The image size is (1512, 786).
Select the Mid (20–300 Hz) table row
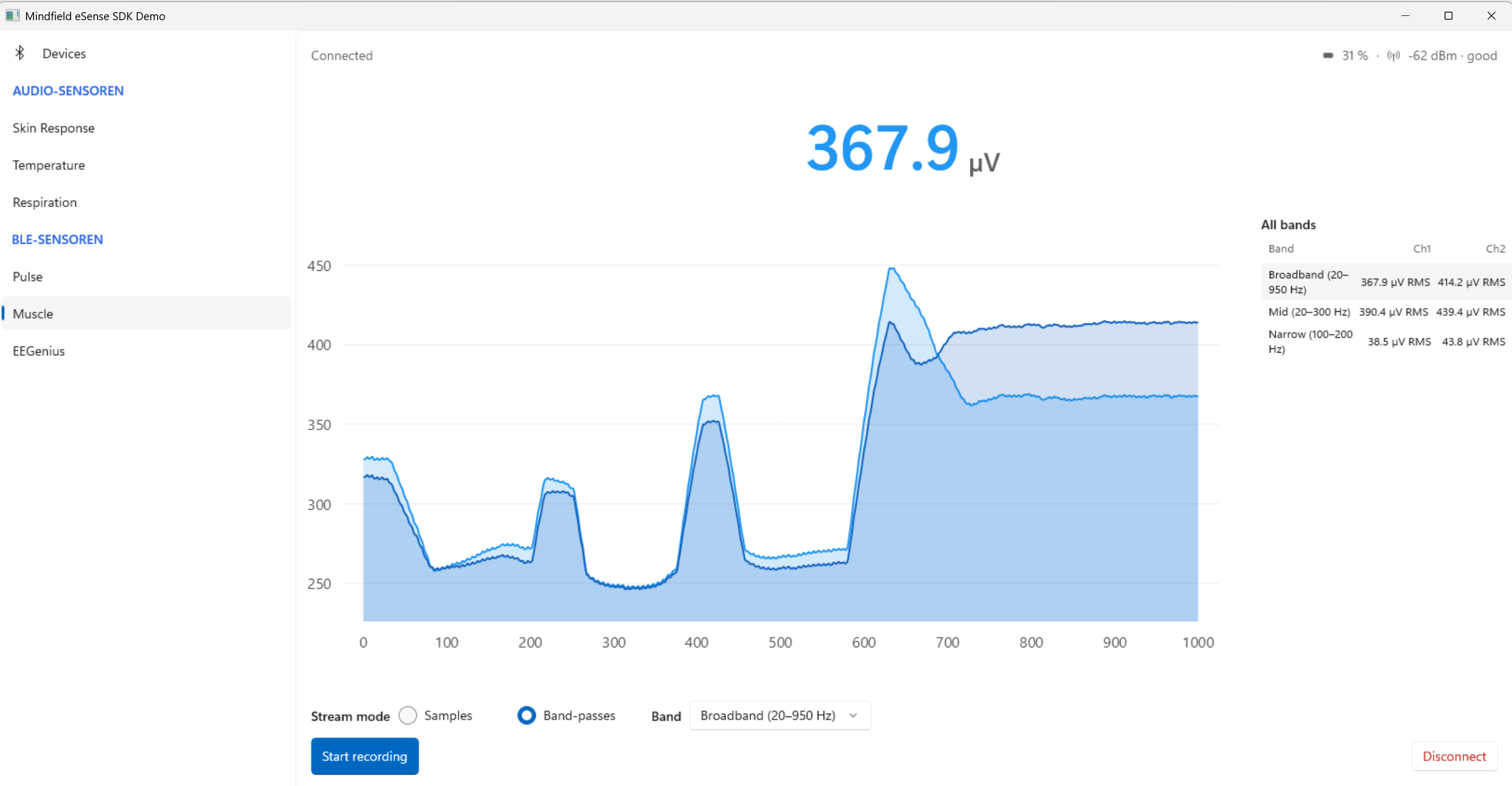(1386, 312)
